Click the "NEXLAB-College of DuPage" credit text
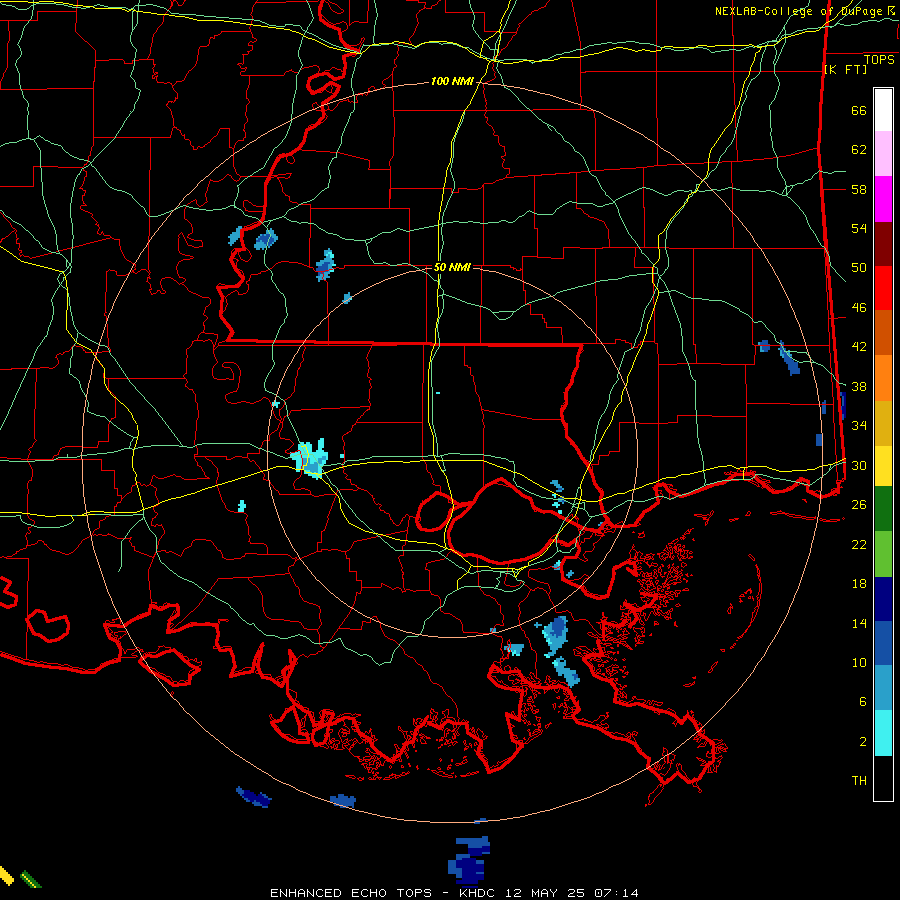 [x=799, y=11]
